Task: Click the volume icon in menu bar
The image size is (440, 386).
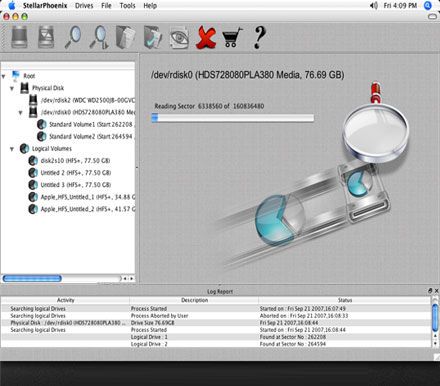Action: tap(374, 5)
